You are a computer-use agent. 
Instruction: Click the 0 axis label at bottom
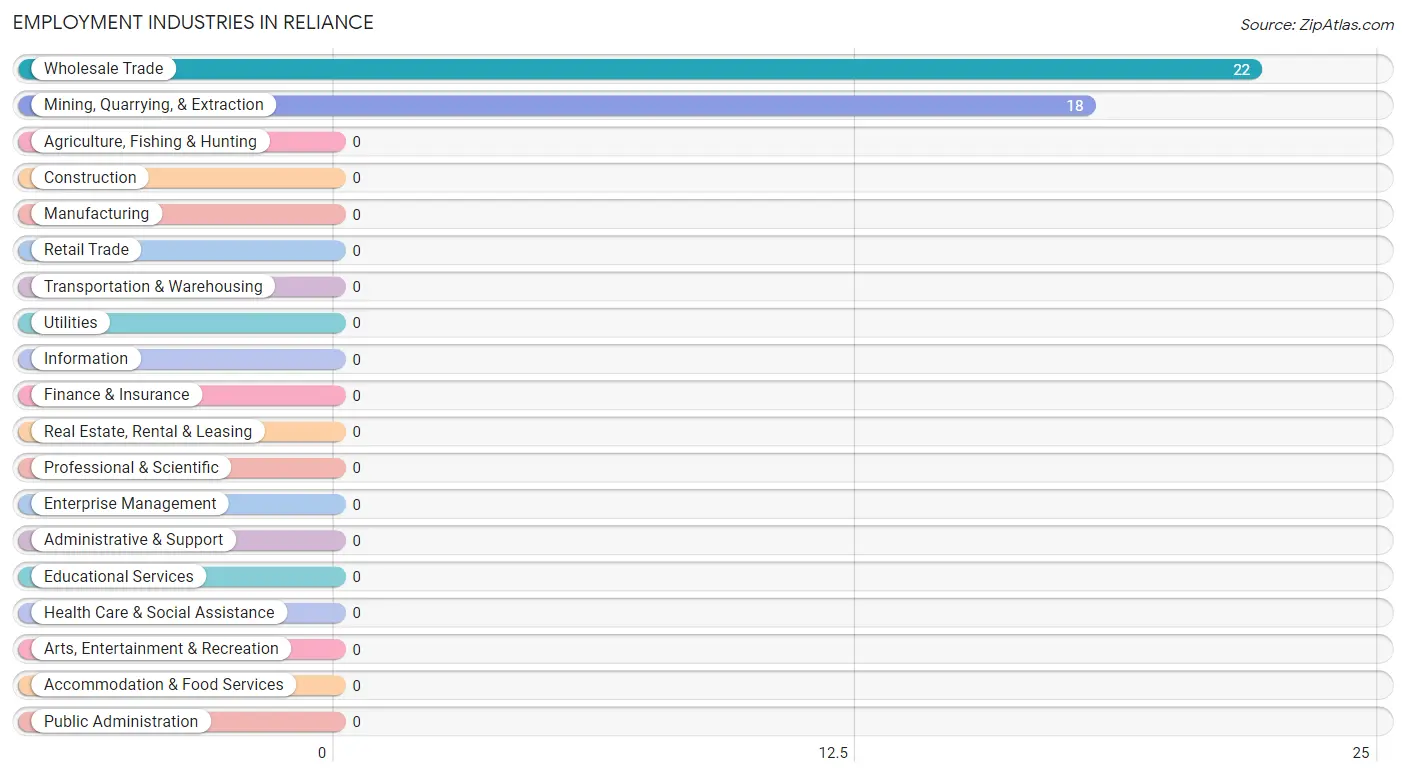322,753
